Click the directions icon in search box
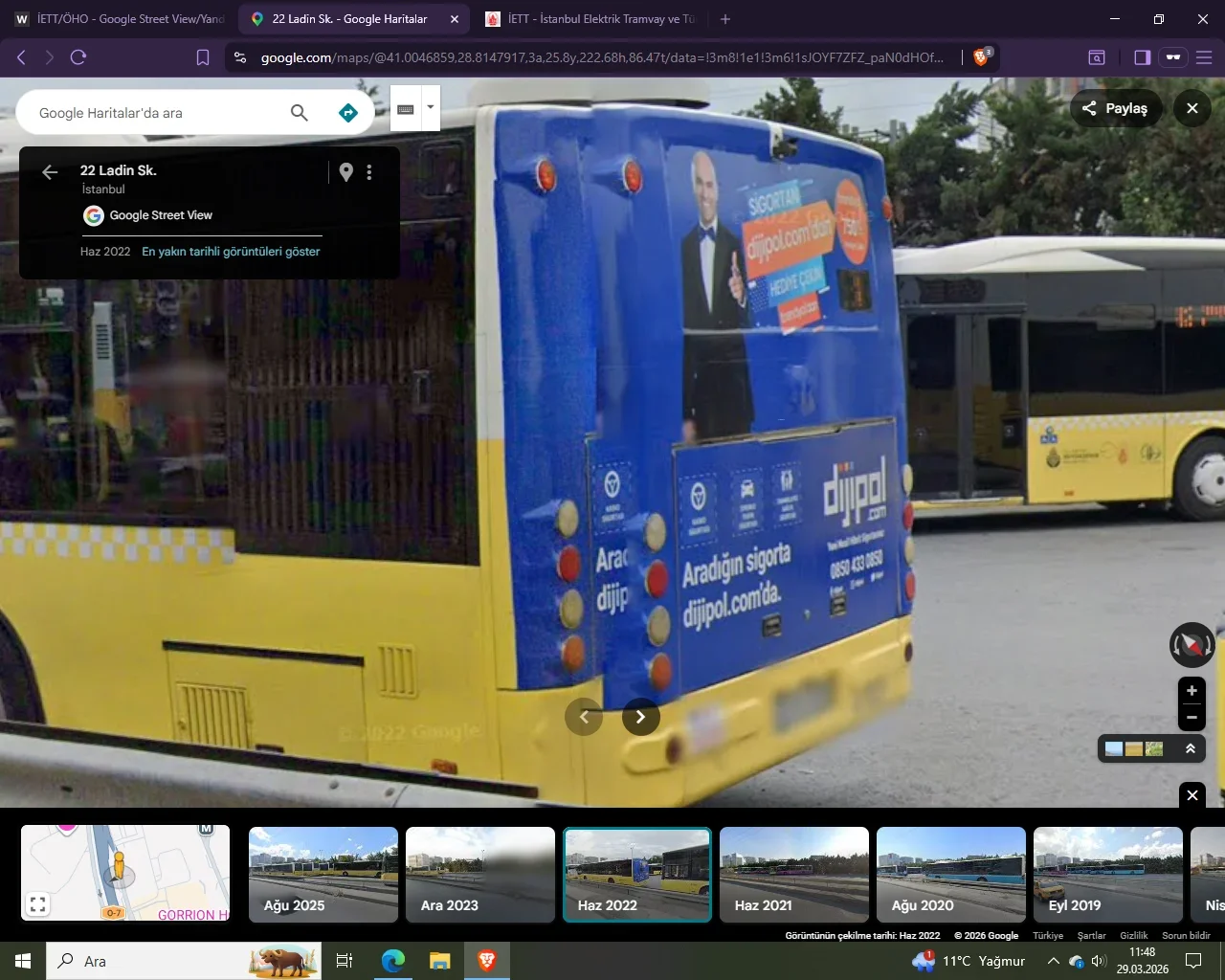 click(348, 113)
